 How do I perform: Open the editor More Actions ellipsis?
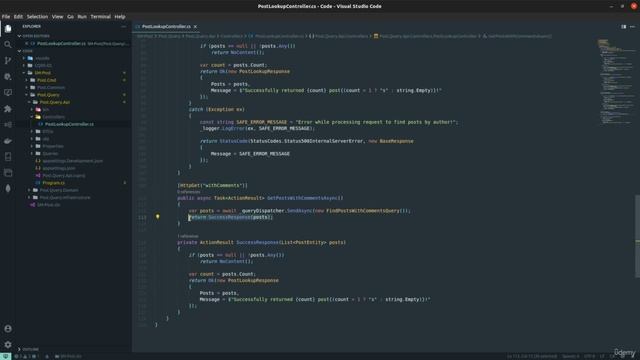coord(632,27)
